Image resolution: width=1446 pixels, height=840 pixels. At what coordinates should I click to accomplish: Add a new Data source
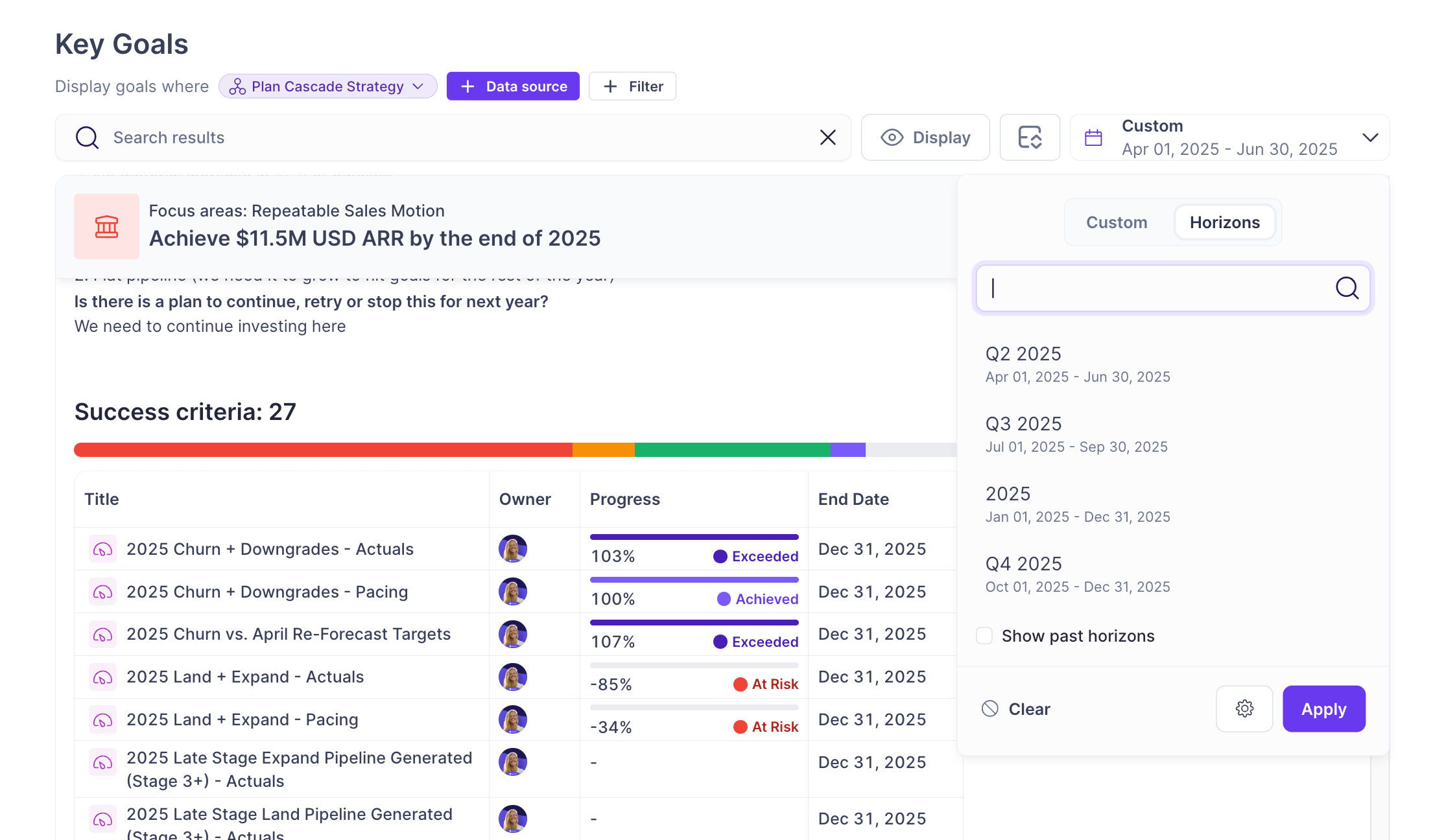click(x=513, y=86)
